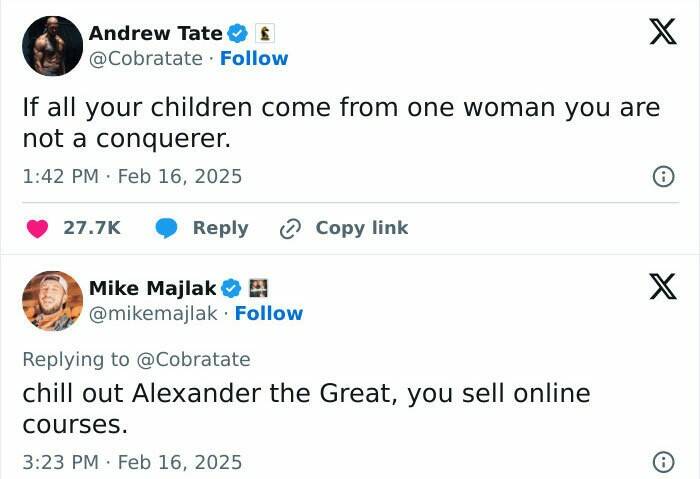
Task: Follow the @Cobratate account
Action: (254, 58)
